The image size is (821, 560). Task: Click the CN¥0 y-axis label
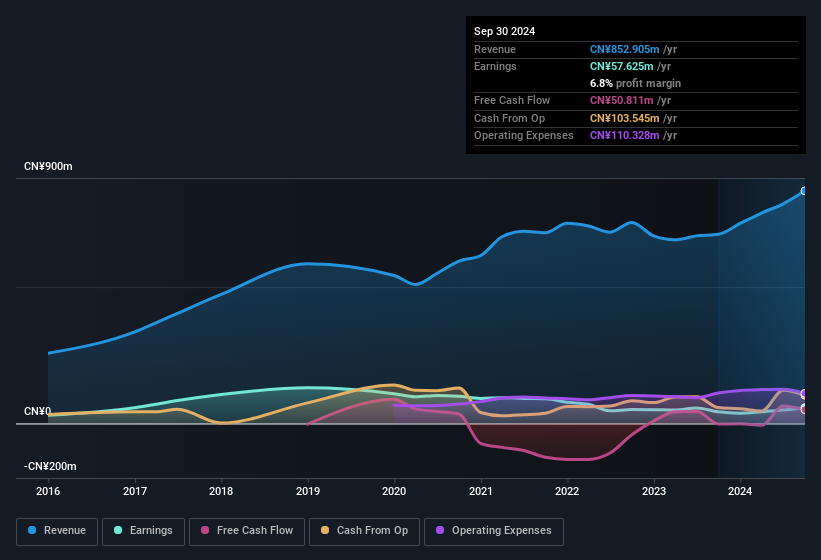(38, 411)
